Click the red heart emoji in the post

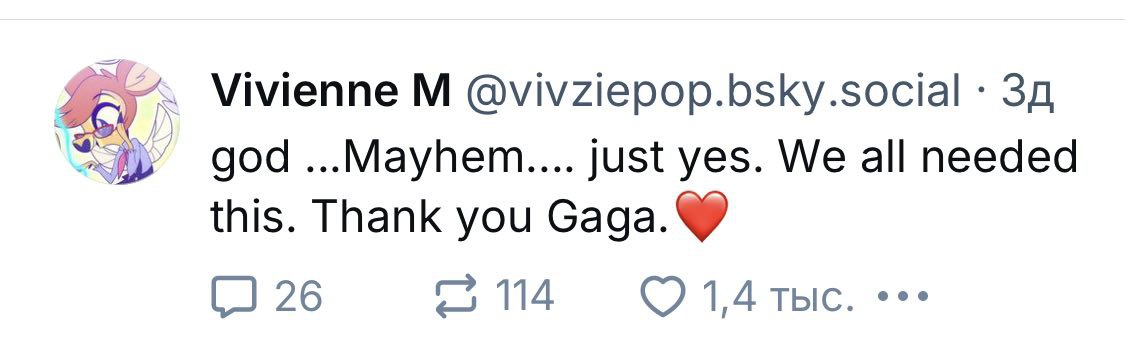[702, 217]
